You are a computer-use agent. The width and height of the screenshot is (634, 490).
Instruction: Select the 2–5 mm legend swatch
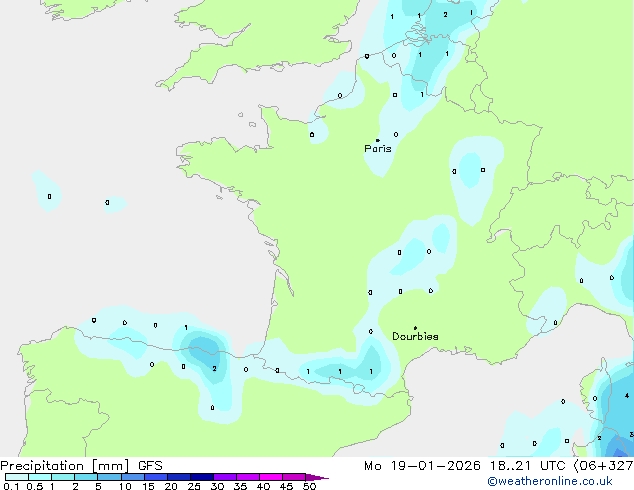(86, 477)
